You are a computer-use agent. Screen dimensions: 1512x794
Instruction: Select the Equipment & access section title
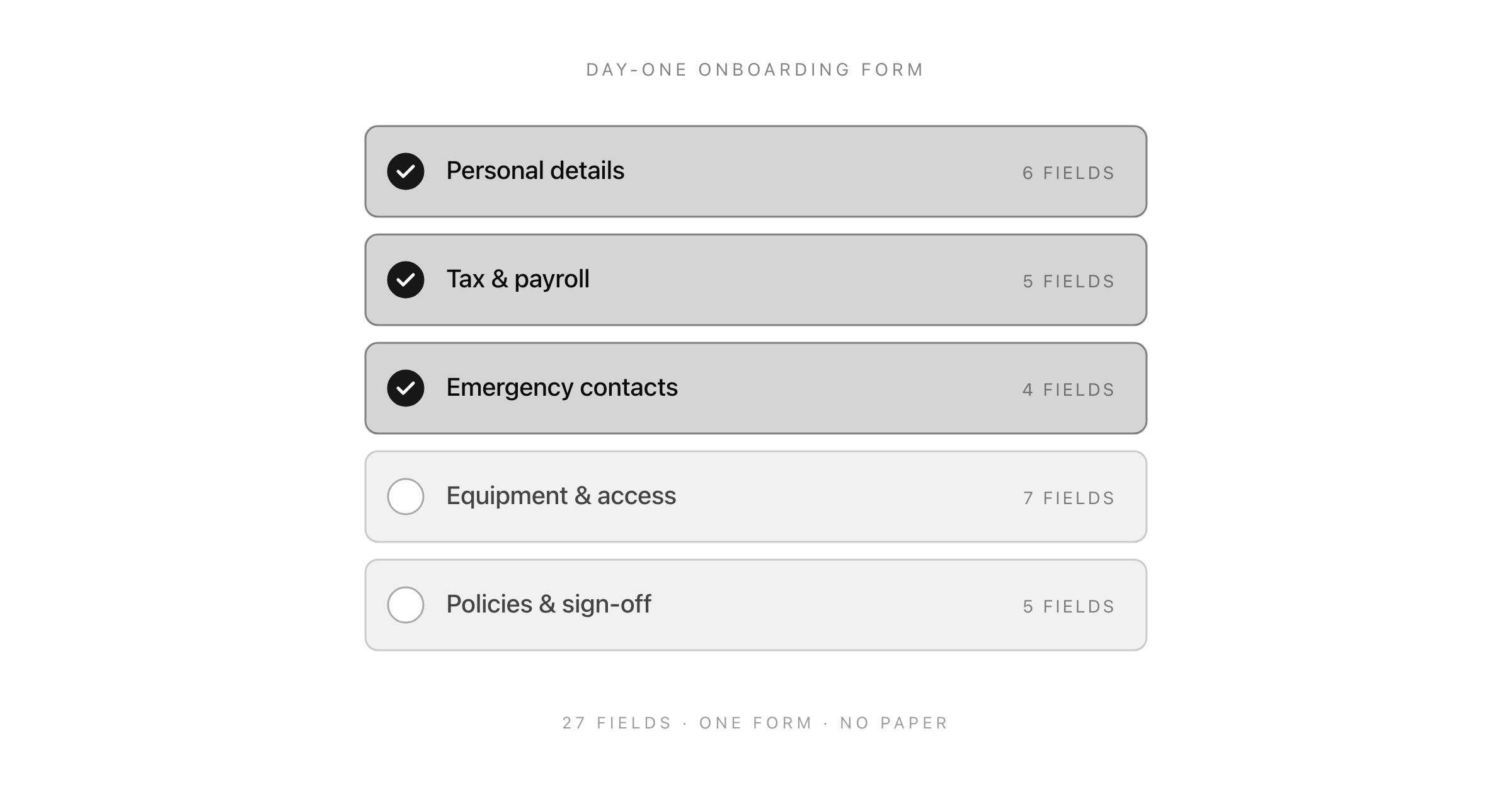click(561, 496)
